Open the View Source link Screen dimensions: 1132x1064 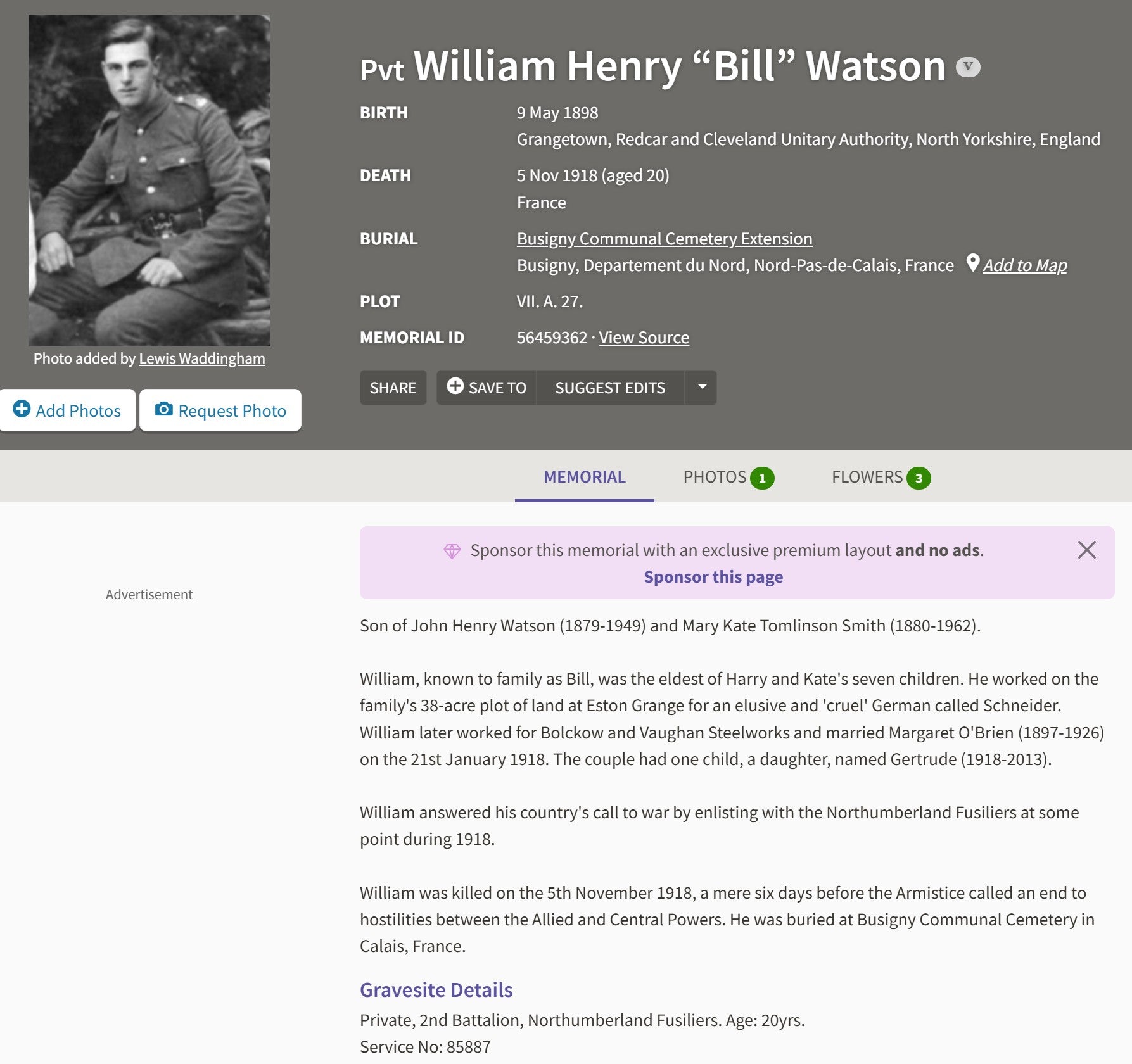[644, 338]
